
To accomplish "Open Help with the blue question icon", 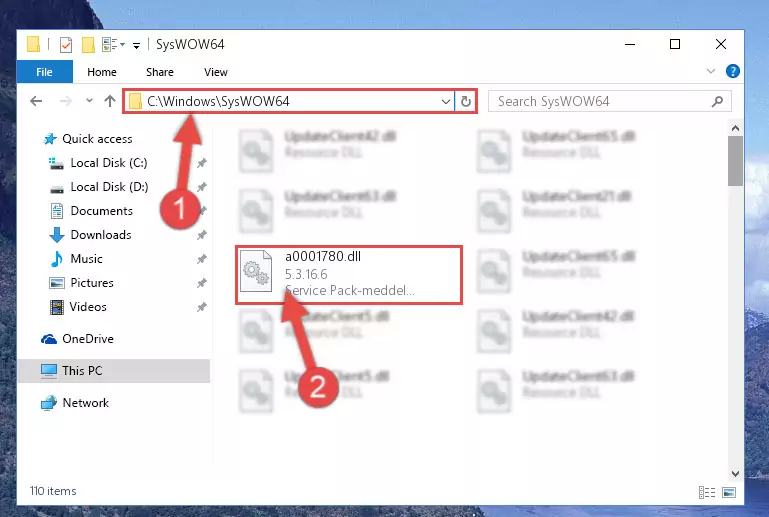I will pos(732,71).
